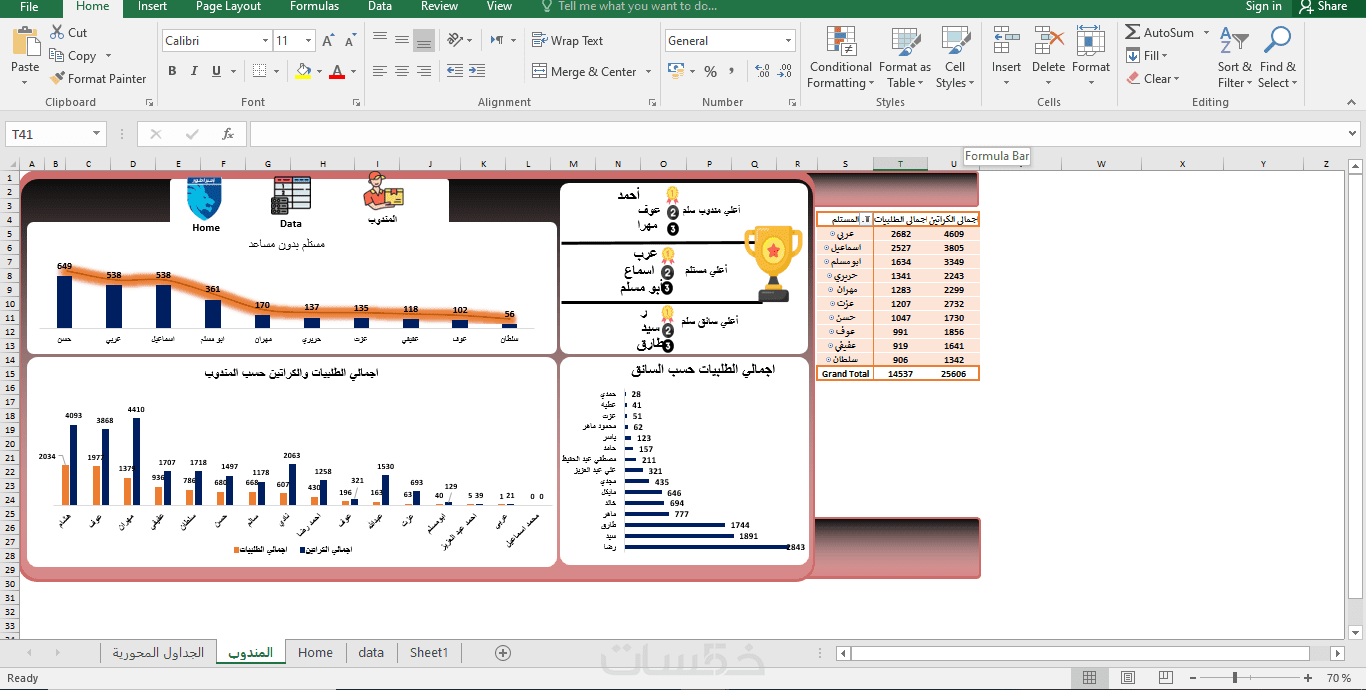The height and width of the screenshot is (690, 1366).
Task: Open Font dialog launcher
Action: pyautogui.click(x=356, y=102)
